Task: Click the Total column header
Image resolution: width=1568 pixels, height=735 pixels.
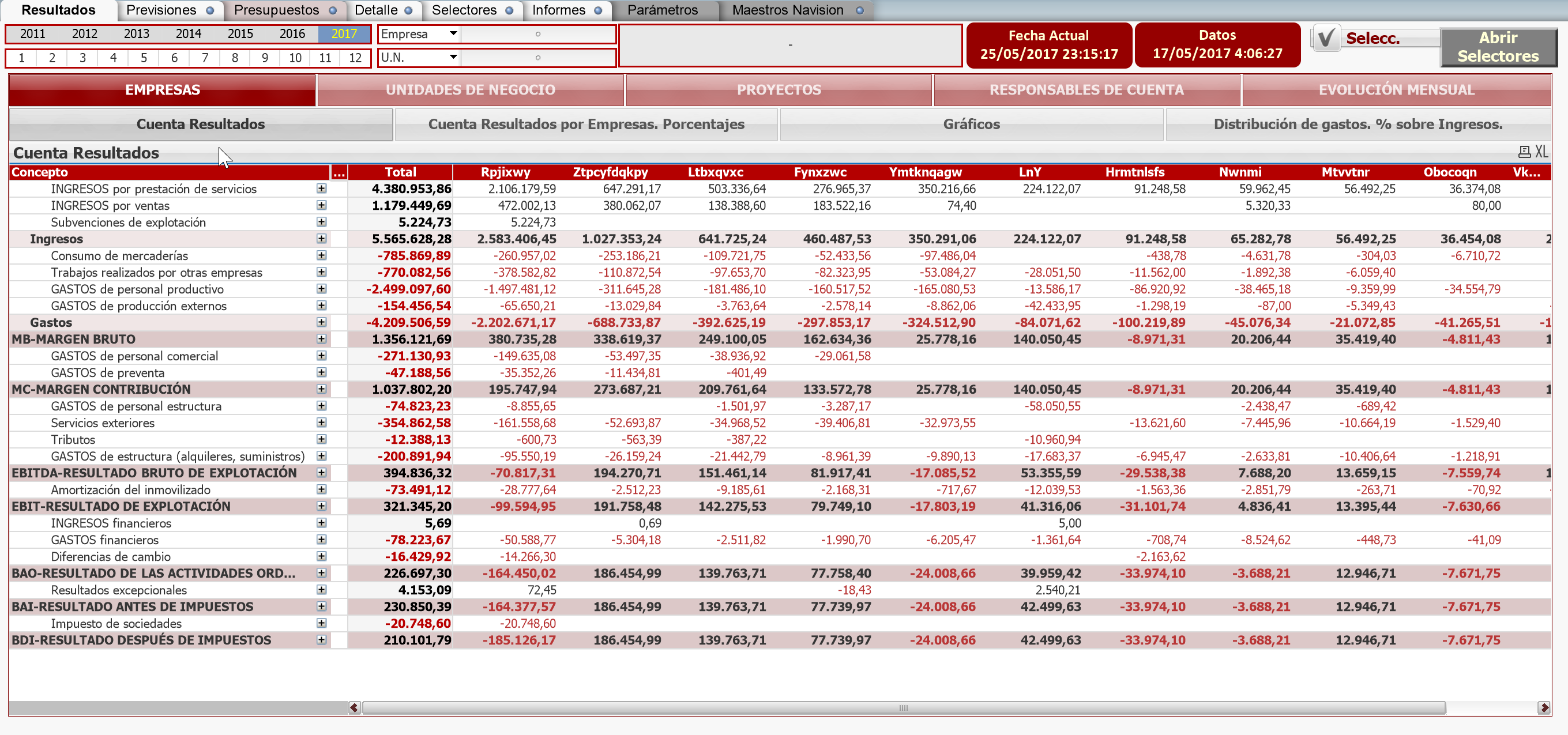Action: pos(401,172)
